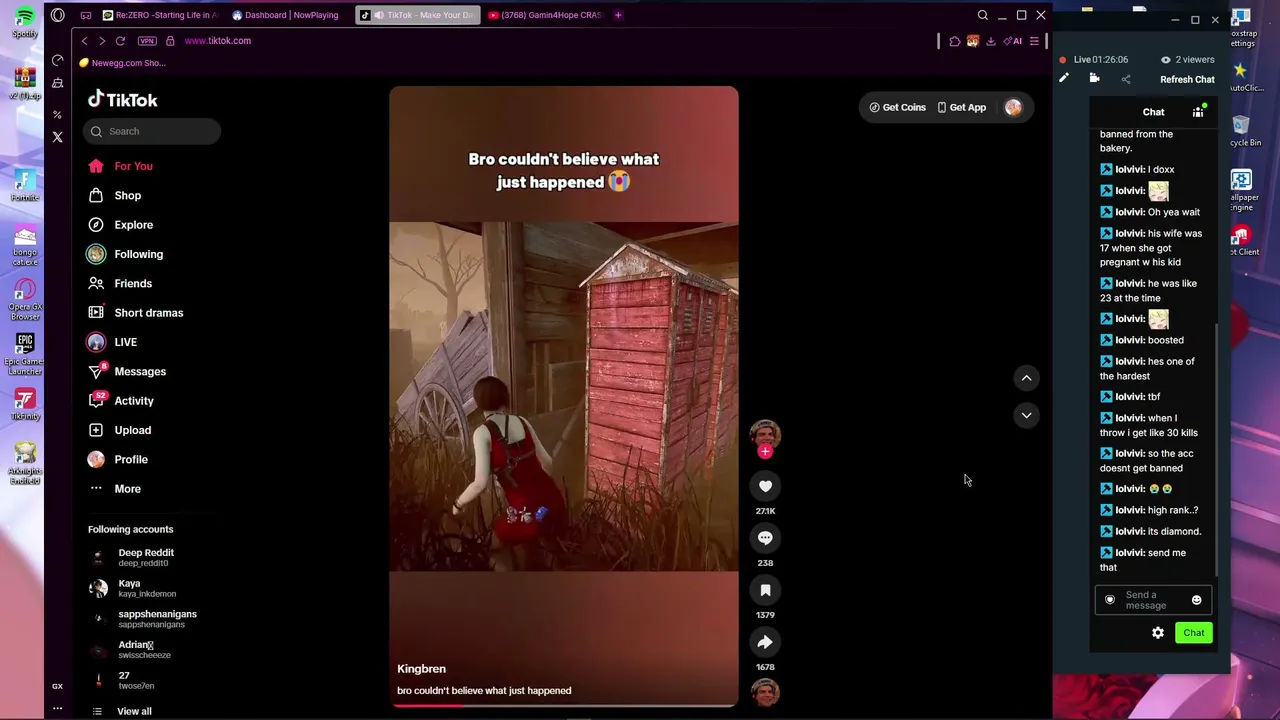Open the chat viewers list icon
Screen dimensions: 1280x720
tap(1198, 112)
